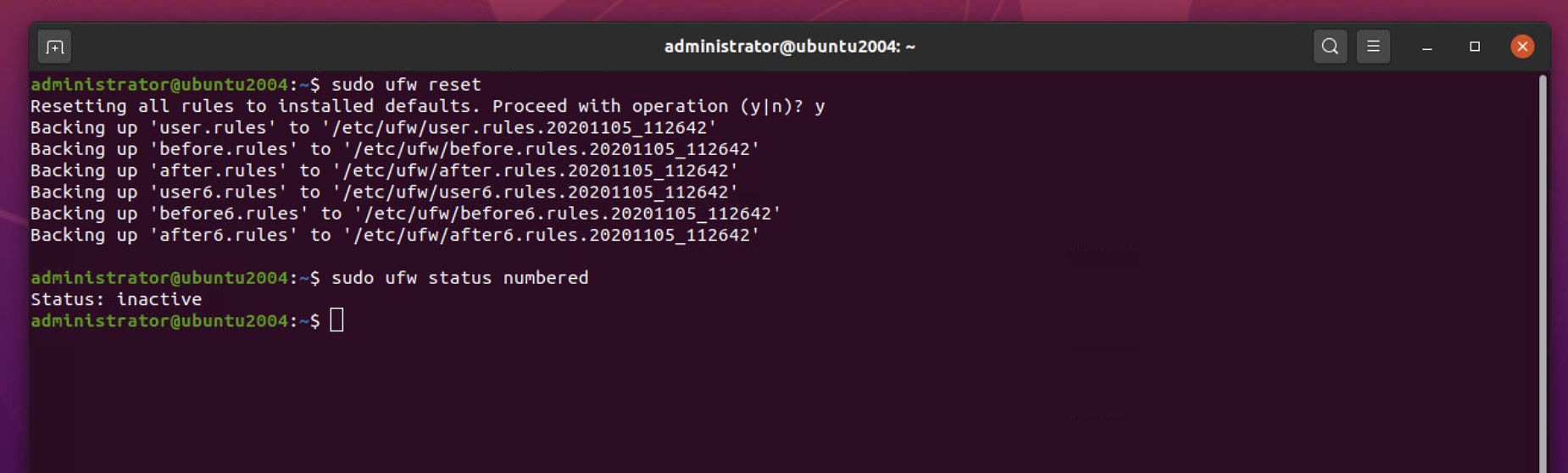The image size is (1568, 473).
Task: Click the terminal vertical scrollbar
Action: 1543,271
